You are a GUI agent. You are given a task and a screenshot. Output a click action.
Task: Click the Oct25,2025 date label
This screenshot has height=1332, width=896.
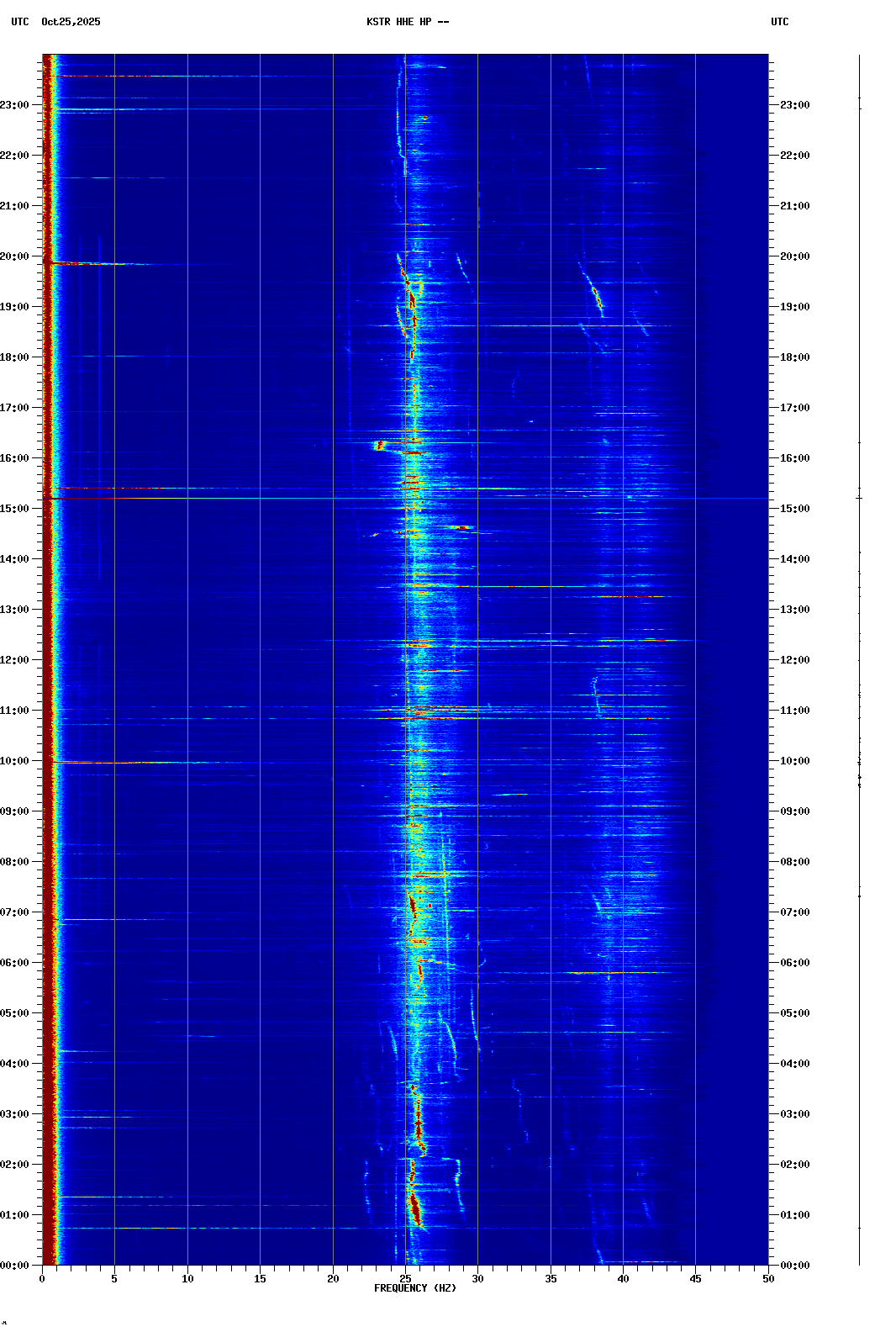(x=71, y=22)
